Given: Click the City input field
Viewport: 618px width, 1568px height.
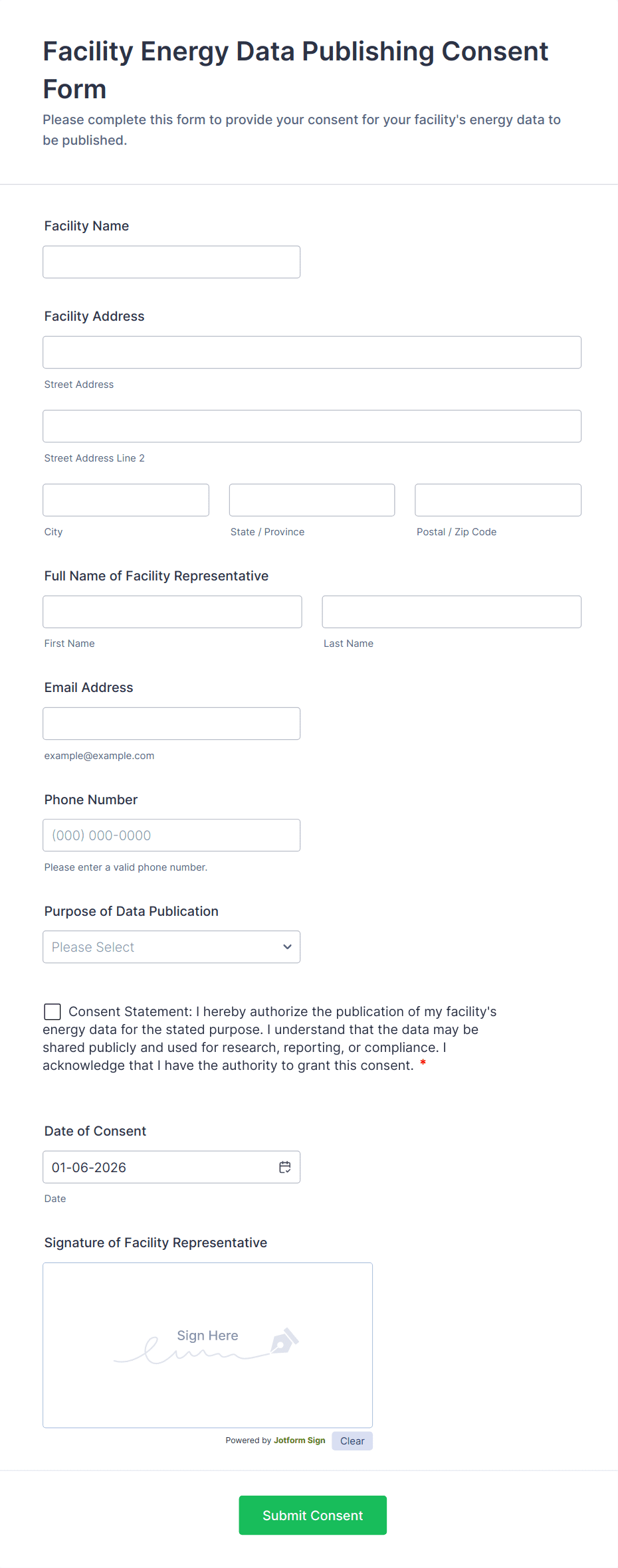Looking at the screenshot, I should [x=126, y=500].
